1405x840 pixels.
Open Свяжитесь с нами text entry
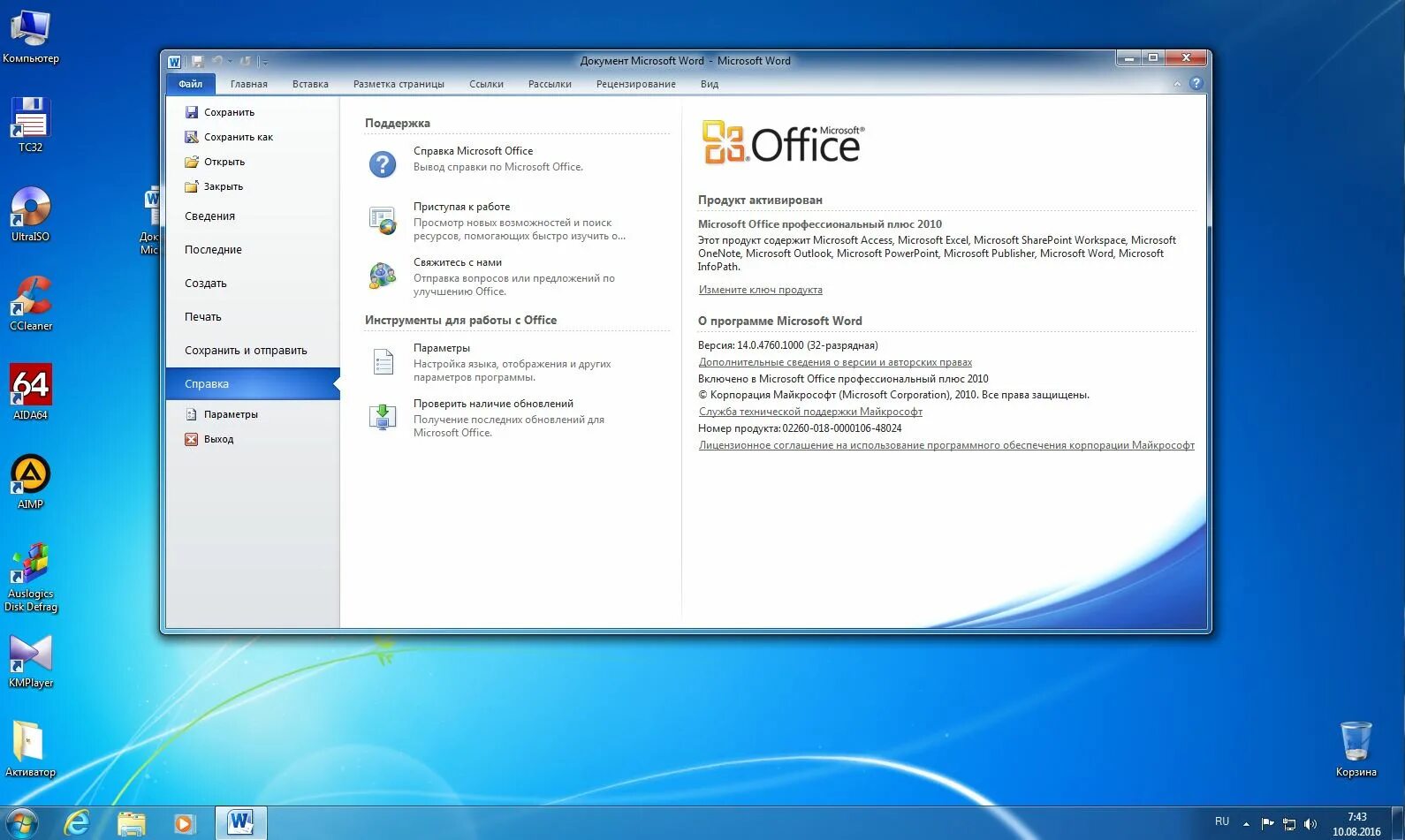click(x=458, y=262)
